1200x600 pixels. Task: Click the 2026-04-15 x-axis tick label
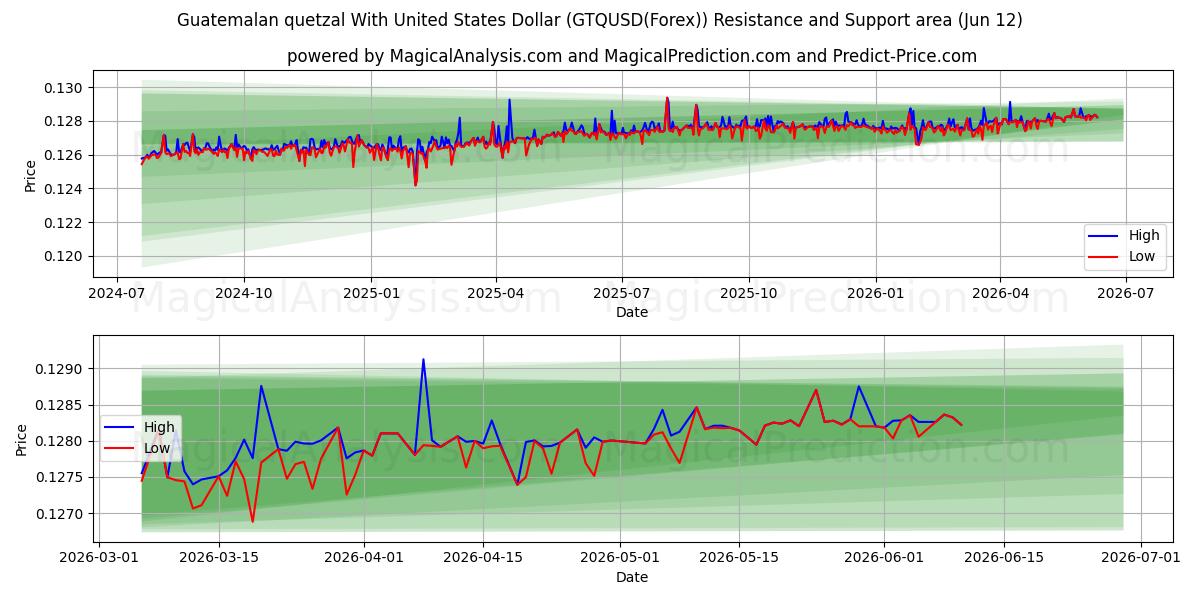tap(483, 558)
